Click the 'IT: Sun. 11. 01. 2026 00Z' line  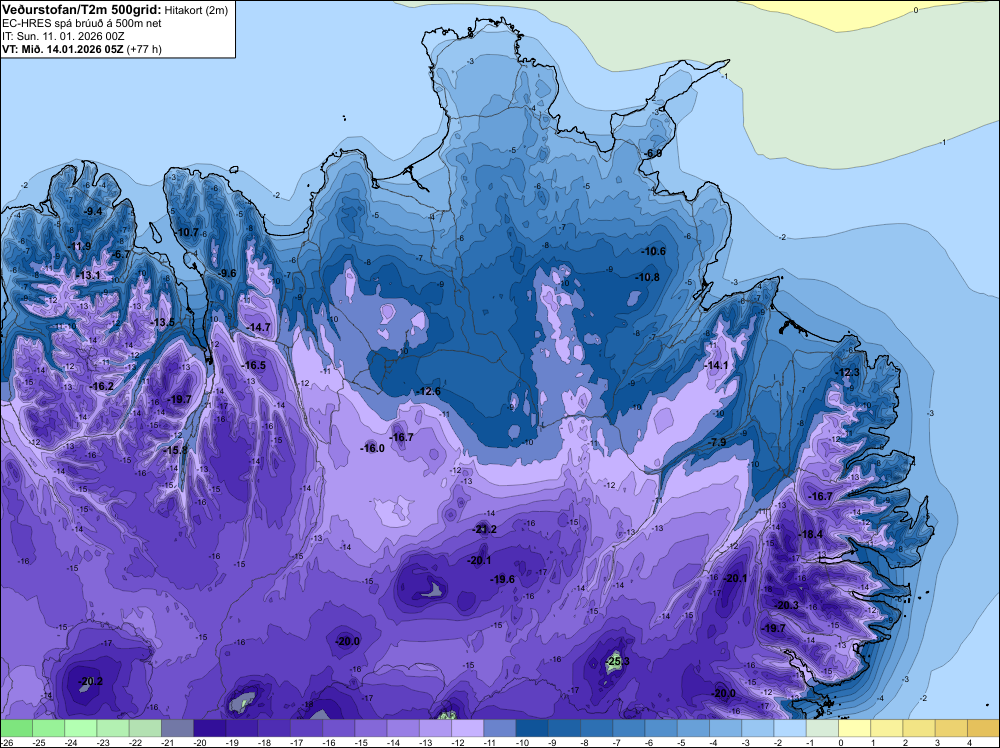[63, 36]
